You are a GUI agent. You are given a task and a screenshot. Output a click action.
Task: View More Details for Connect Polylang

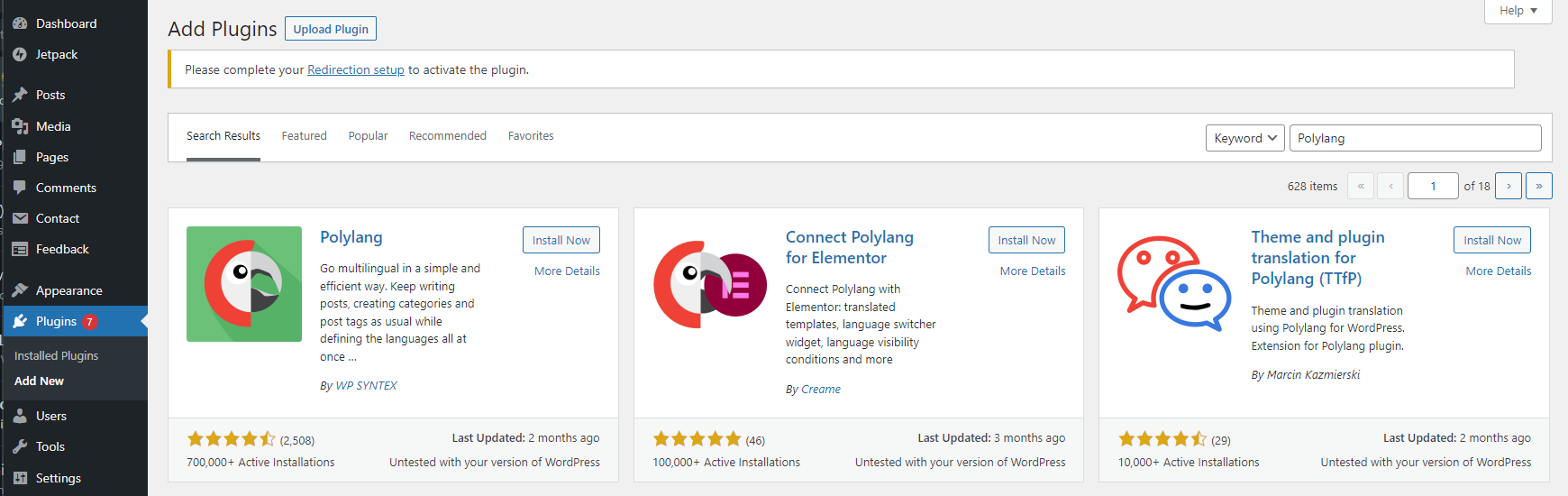(1033, 271)
